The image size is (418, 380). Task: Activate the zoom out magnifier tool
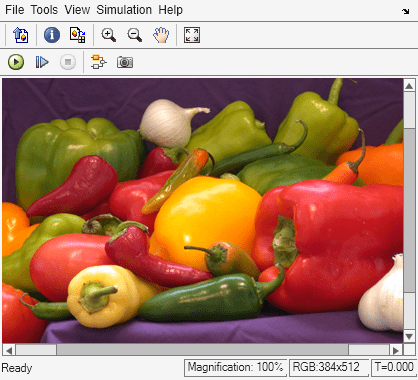pyautogui.click(x=135, y=35)
